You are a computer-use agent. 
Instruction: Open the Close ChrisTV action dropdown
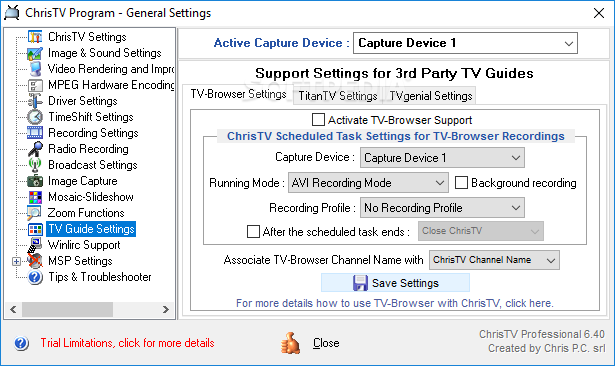[480, 231]
